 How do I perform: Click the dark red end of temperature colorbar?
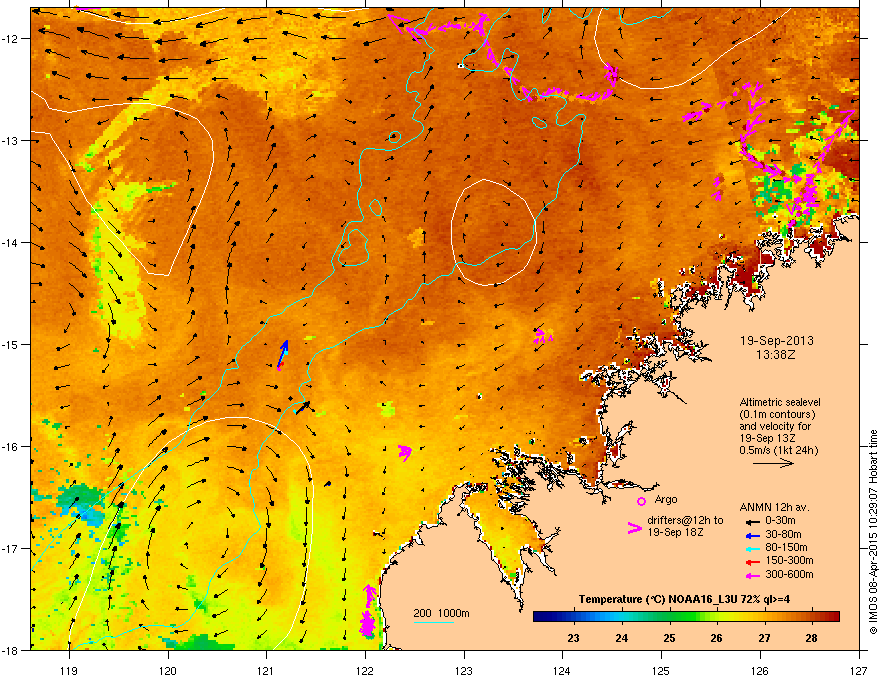(835, 616)
